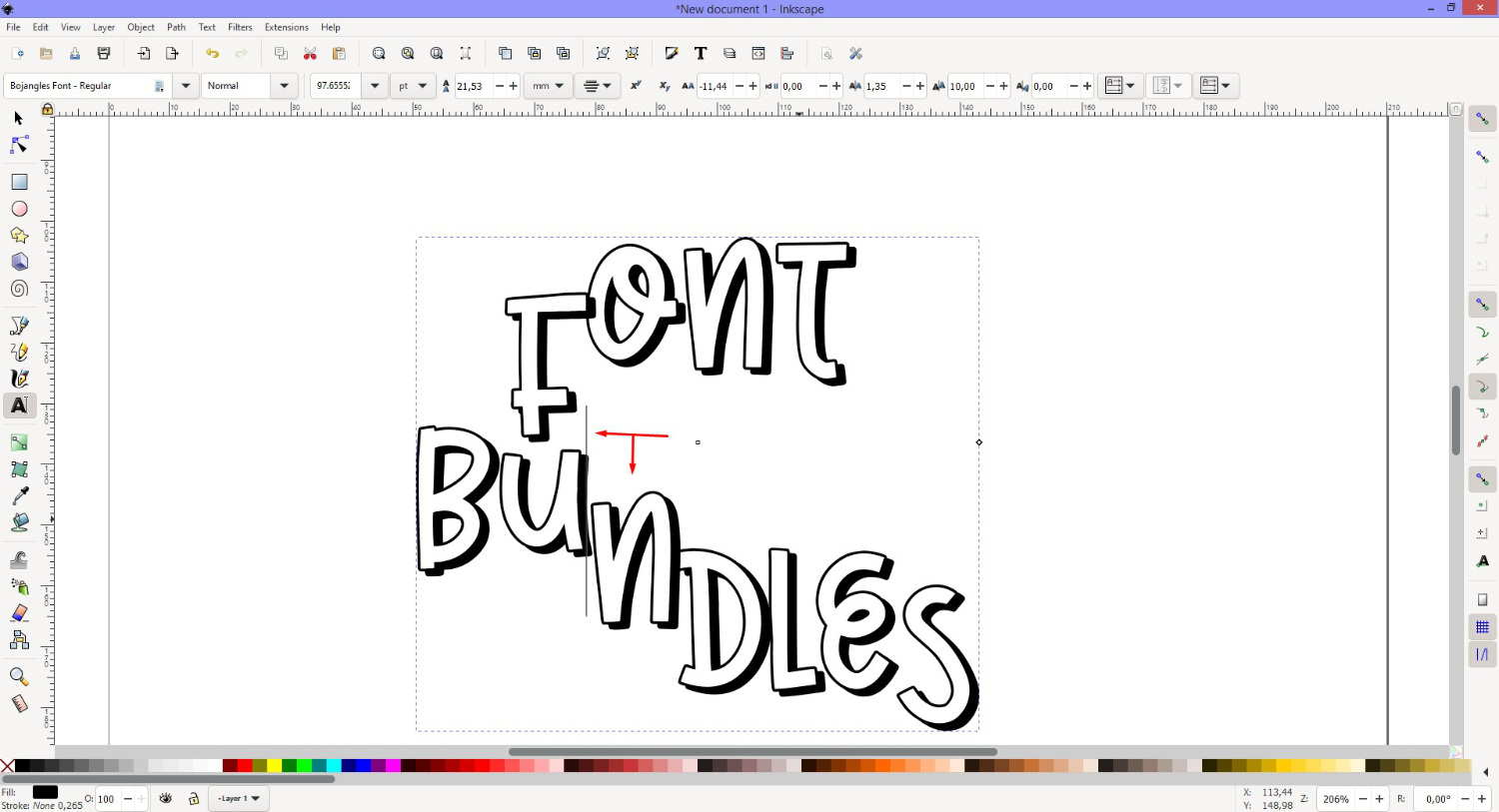Choose the Ellipse tool
Viewport: 1499px width, 812px height.
tap(19, 209)
